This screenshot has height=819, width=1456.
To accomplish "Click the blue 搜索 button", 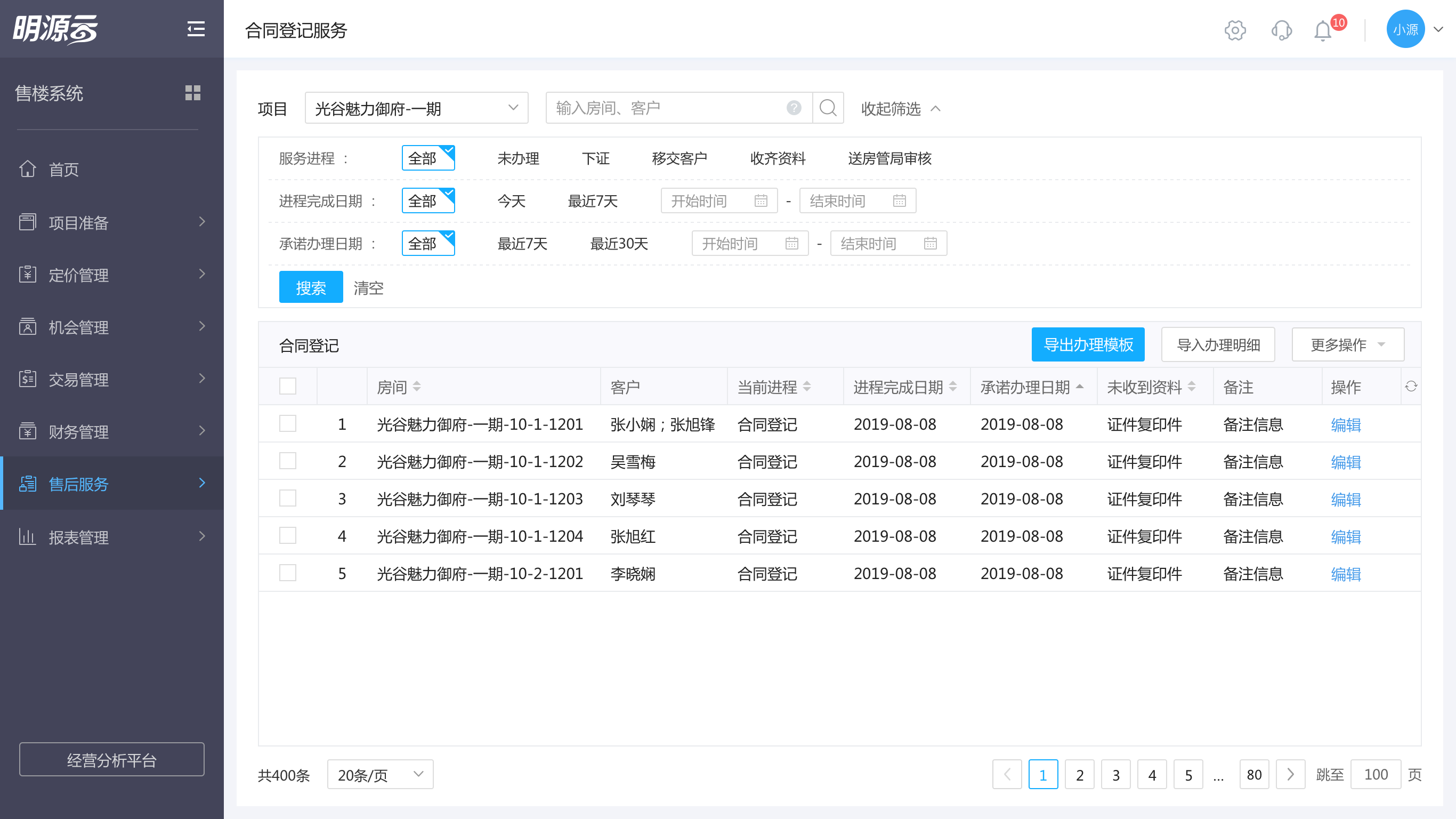I will (311, 287).
